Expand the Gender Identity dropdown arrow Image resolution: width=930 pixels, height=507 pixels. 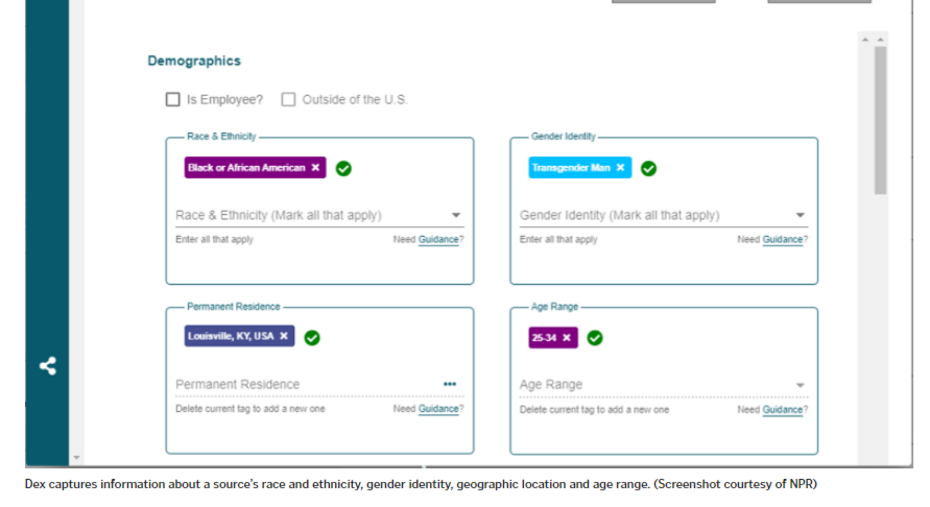(800, 215)
